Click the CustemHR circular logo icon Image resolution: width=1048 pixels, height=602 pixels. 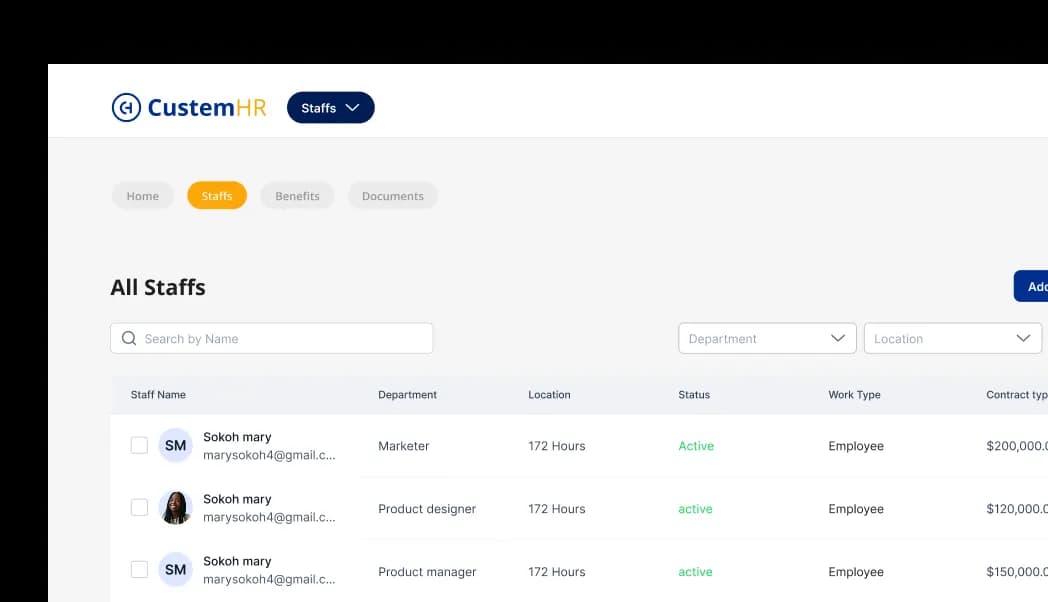point(124,107)
